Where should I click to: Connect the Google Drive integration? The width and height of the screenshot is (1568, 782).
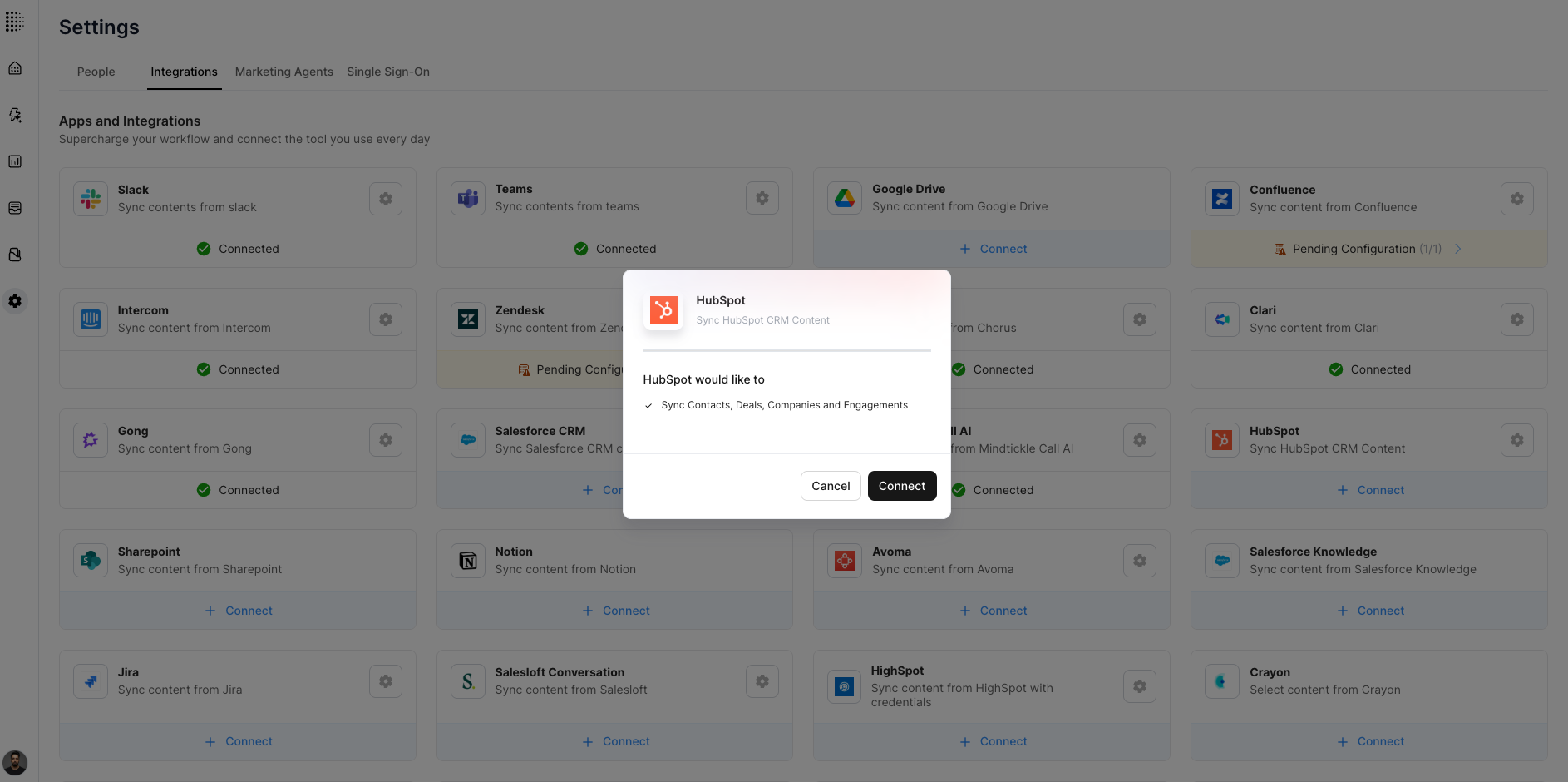click(x=993, y=249)
